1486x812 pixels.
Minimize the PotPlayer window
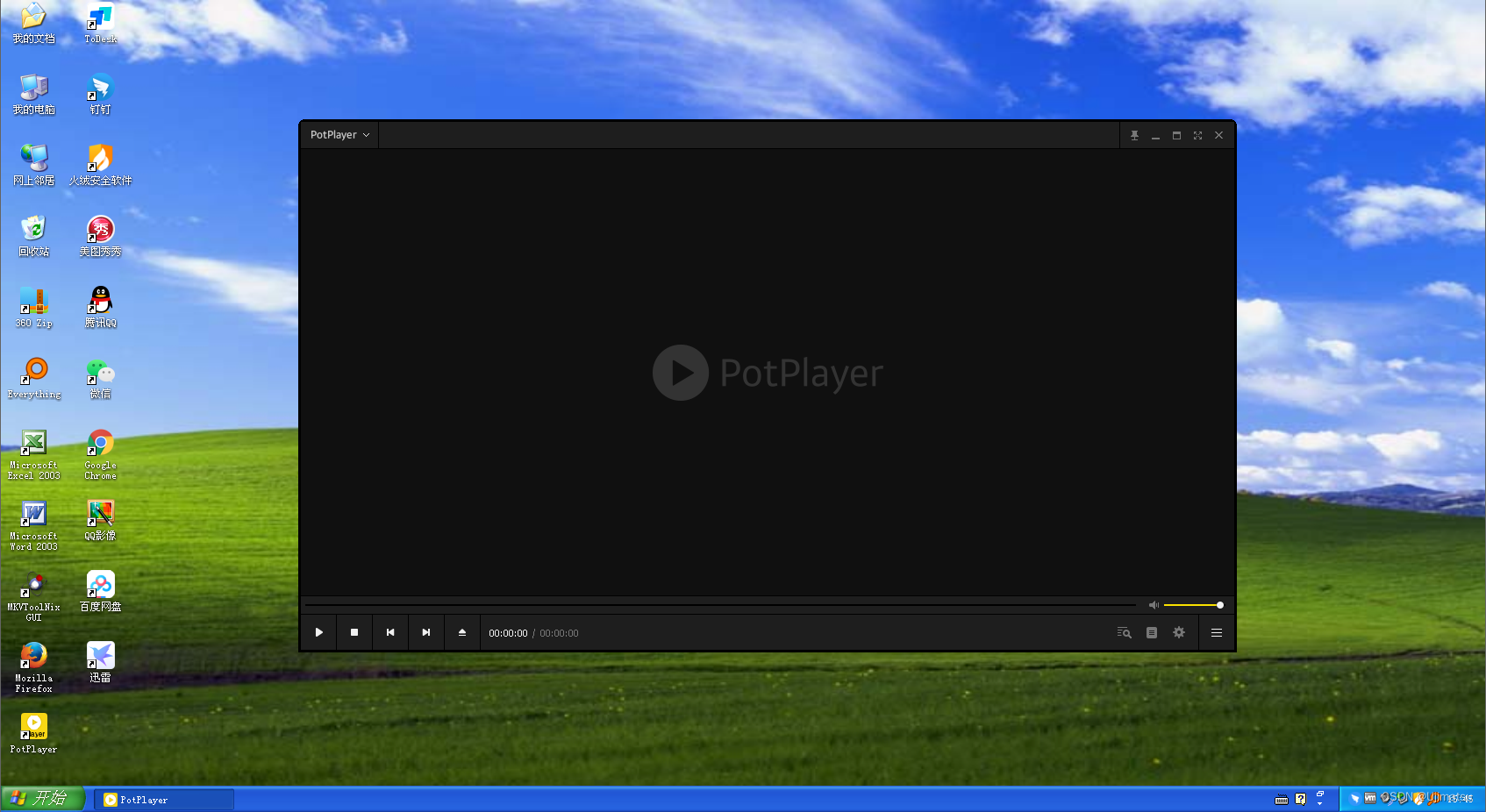[x=1155, y=136]
